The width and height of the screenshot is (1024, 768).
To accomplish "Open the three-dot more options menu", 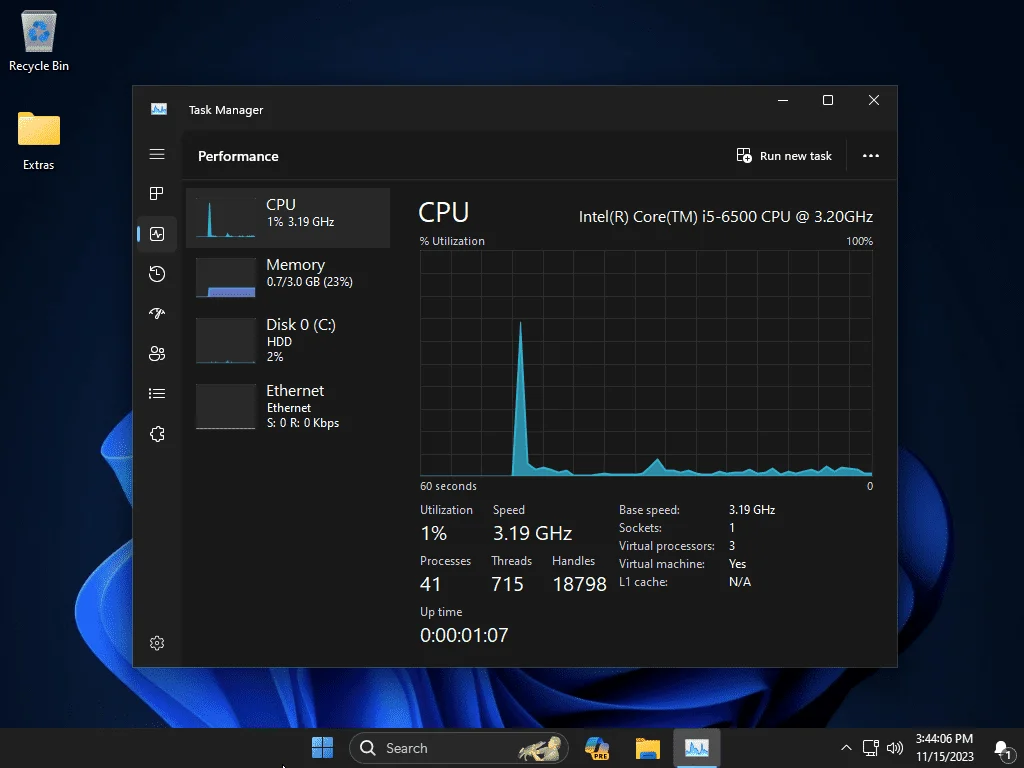I will 871,155.
